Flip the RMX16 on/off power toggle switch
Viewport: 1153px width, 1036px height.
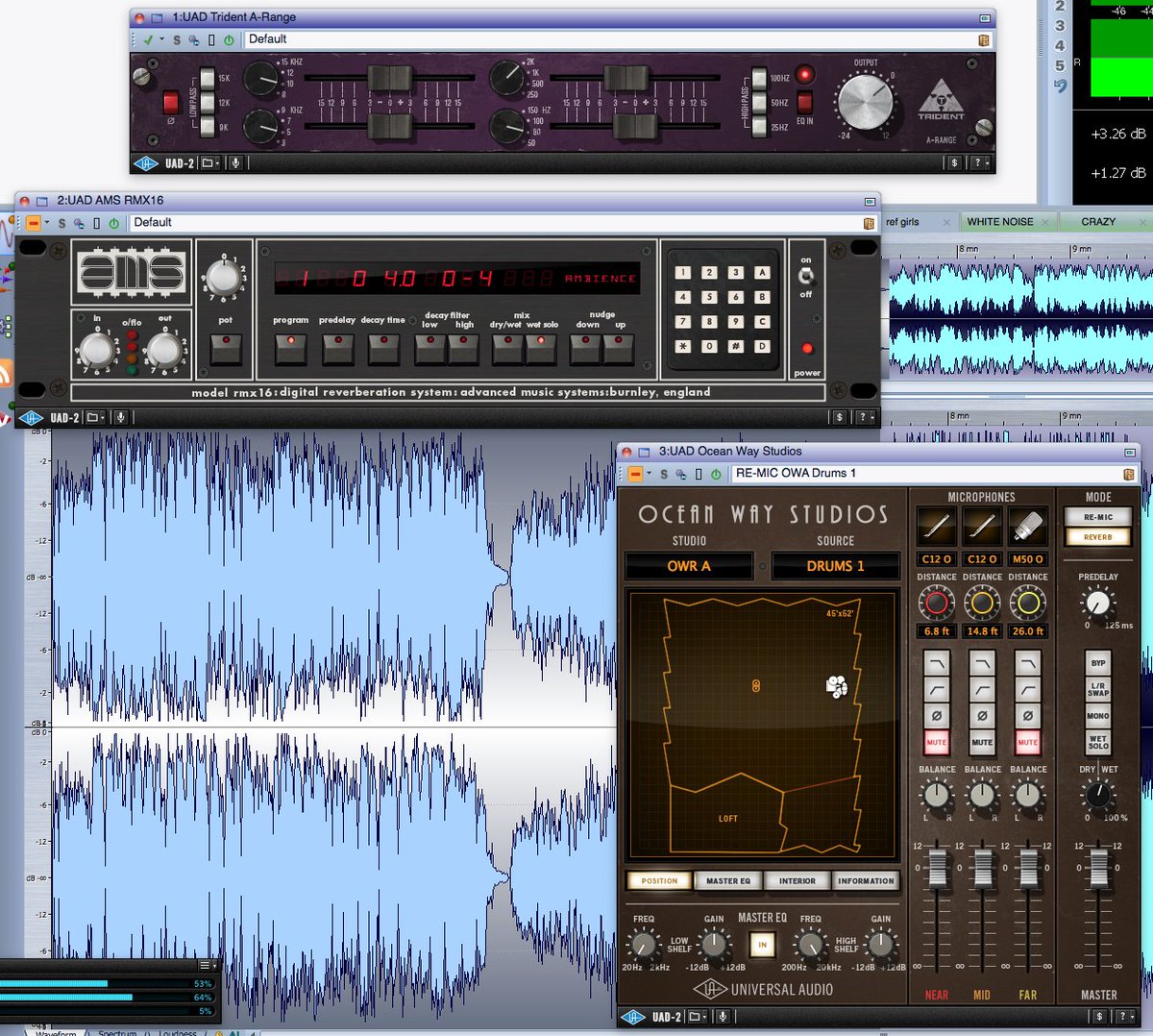pos(806,277)
